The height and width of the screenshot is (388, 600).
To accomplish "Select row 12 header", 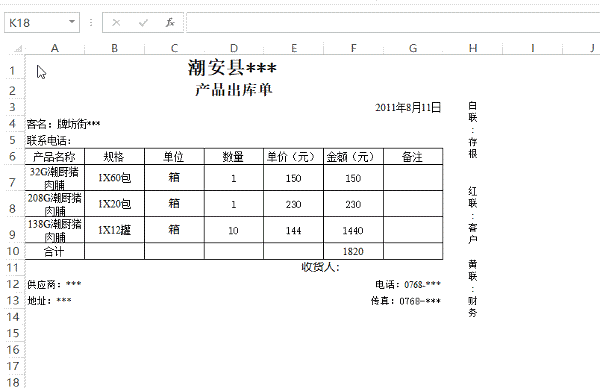I will point(13,284).
